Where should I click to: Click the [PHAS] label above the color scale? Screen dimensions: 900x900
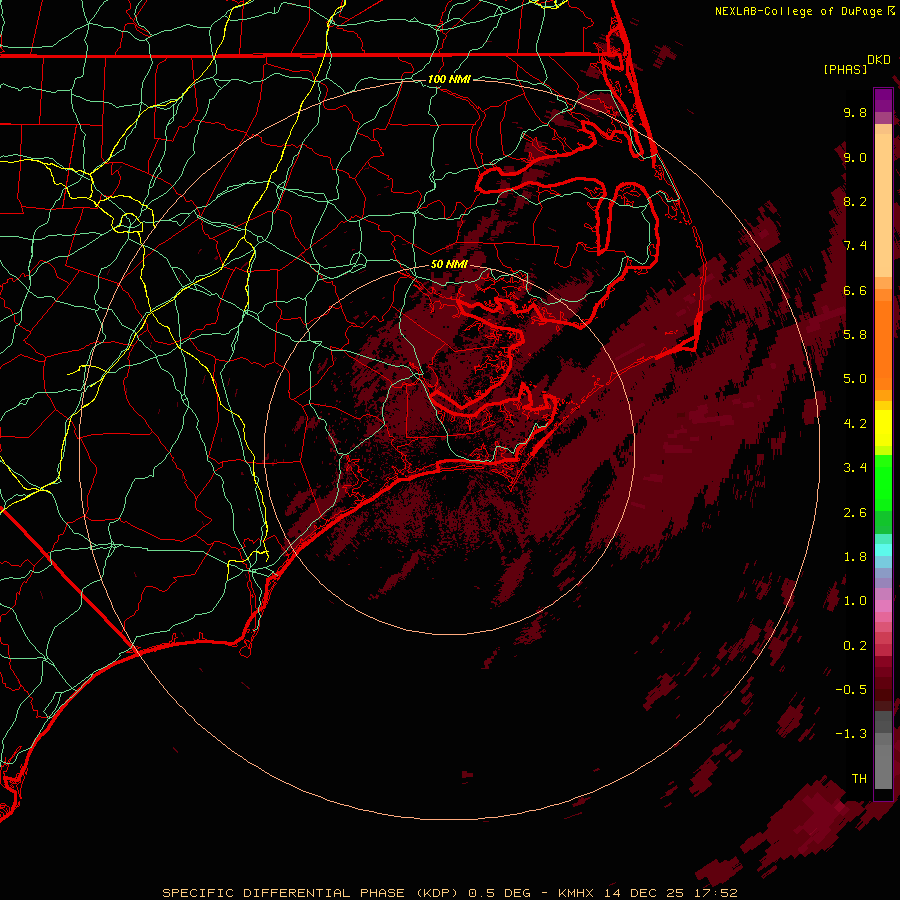click(845, 69)
